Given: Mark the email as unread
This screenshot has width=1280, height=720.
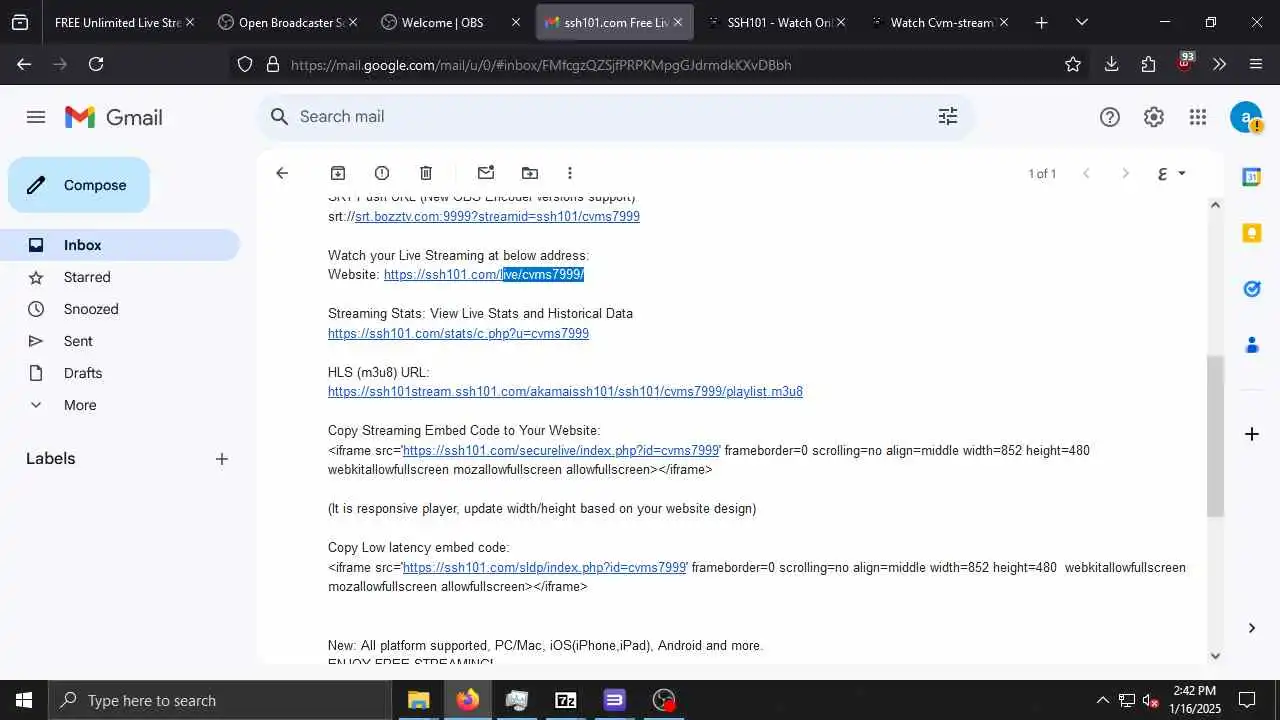Looking at the screenshot, I should coord(486,173).
